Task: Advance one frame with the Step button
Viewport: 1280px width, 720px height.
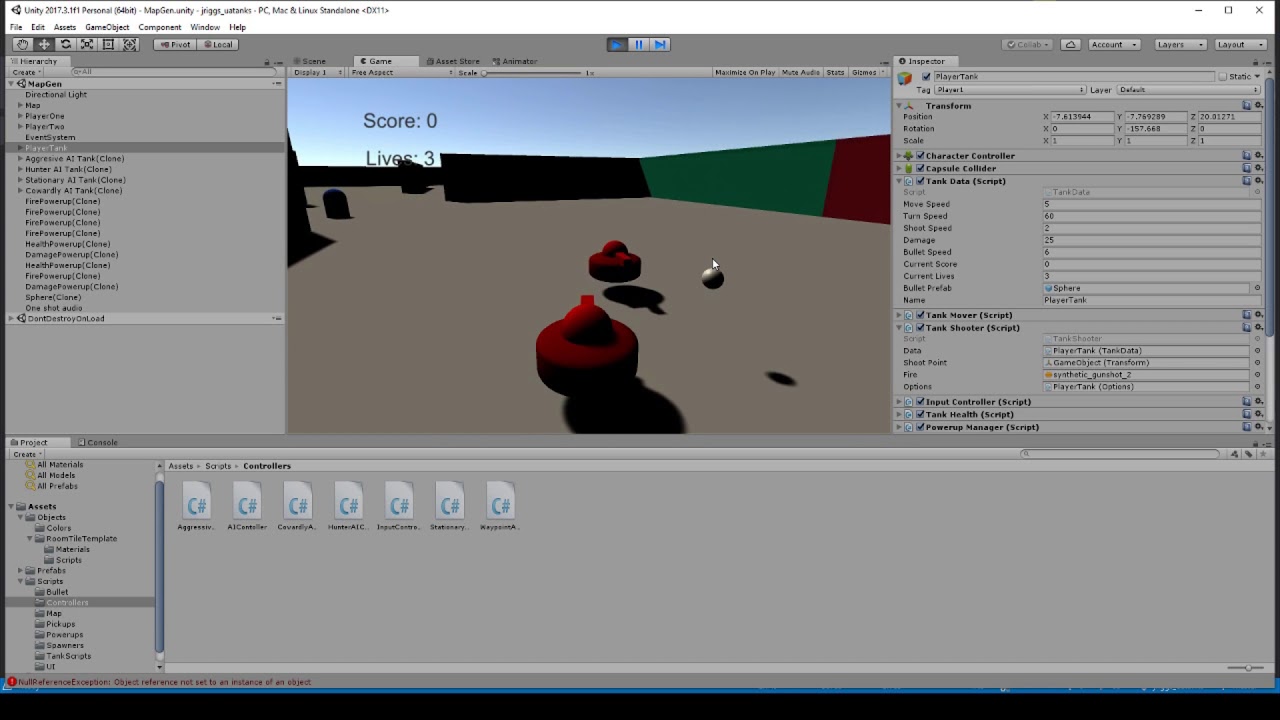Action: [x=660, y=44]
